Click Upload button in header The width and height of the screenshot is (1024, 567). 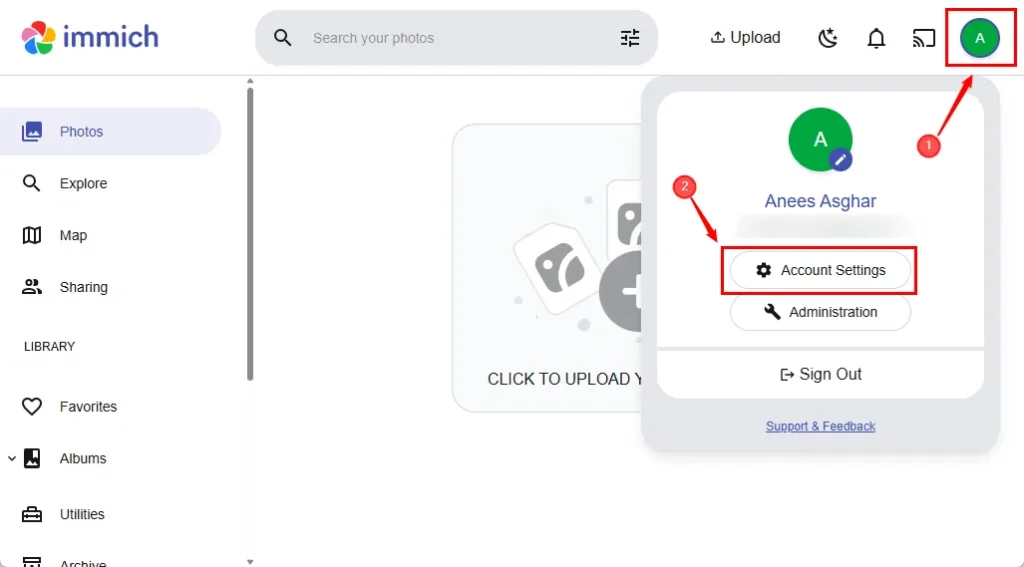[745, 38]
